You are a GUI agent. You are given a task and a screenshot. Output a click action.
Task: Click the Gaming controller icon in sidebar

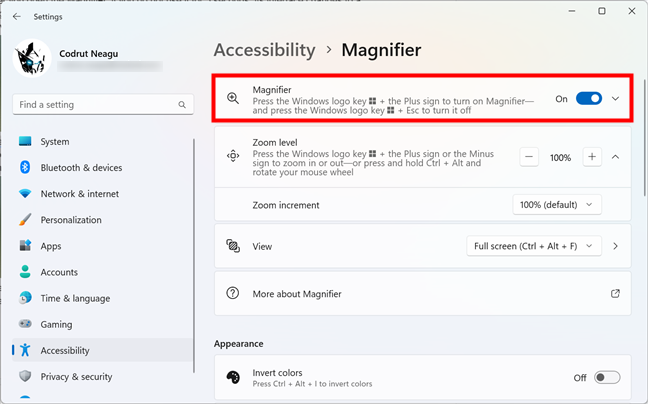[x=25, y=324]
